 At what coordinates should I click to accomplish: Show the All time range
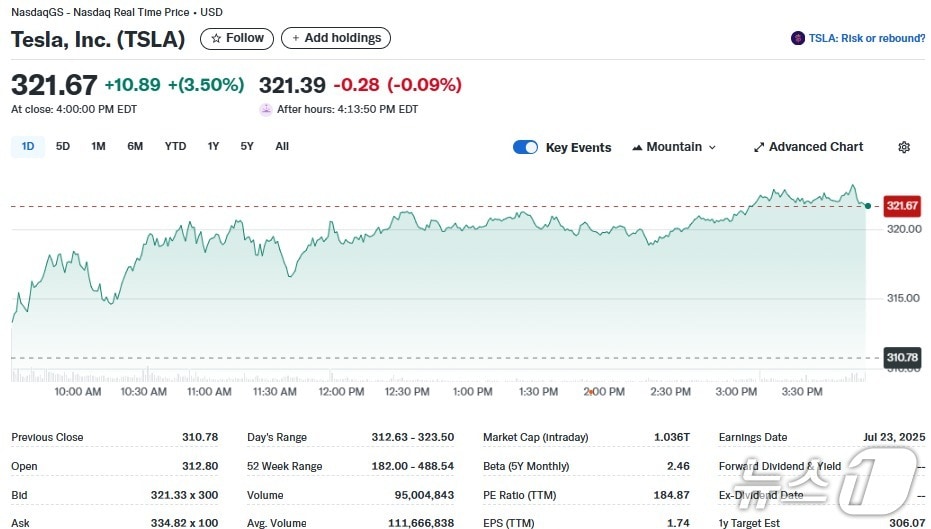click(x=282, y=146)
